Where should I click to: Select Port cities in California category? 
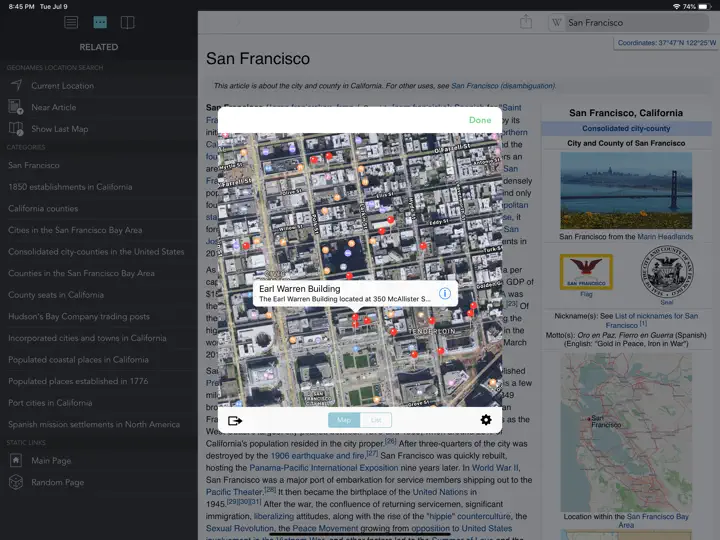(99, 403)
